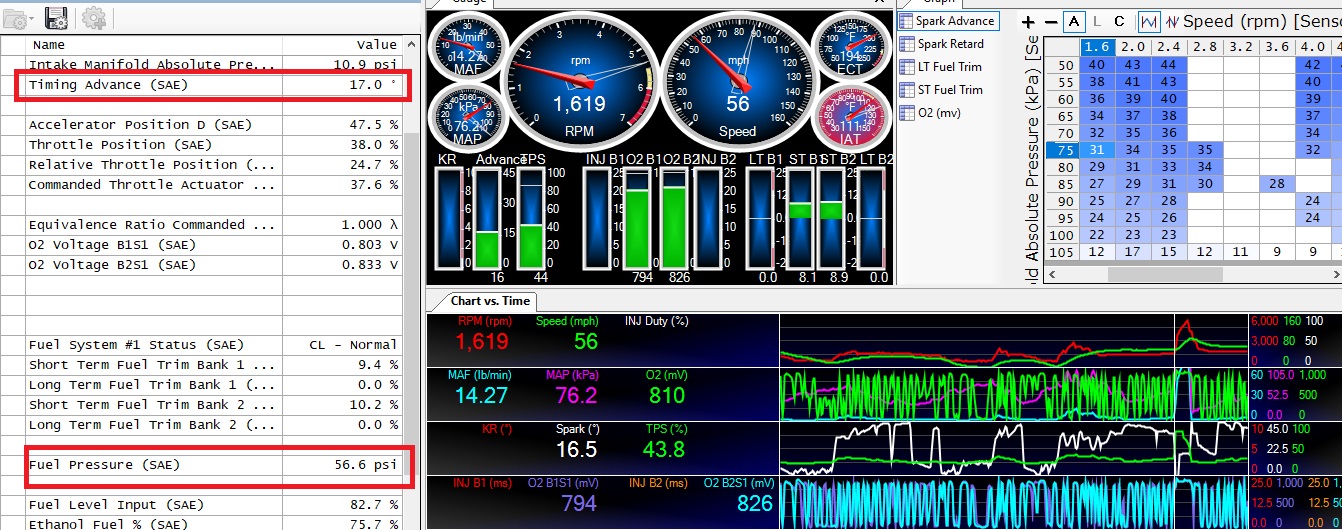Screen dimensions: 1342x530
Task: Click the minus icon above the histogram table
Action: point(1050,21)
